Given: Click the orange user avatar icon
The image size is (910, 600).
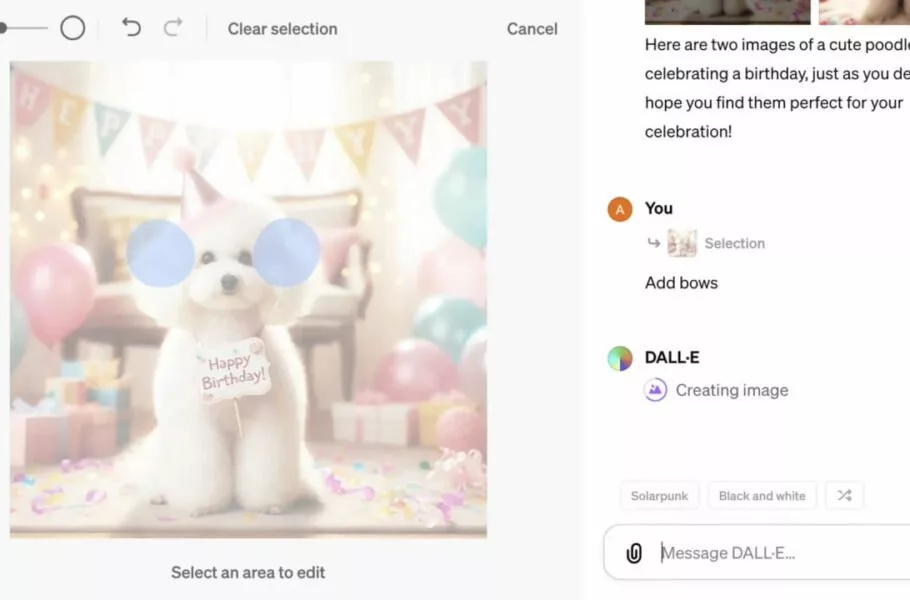Looking at the screenshot, I should (x=620, y=209).
